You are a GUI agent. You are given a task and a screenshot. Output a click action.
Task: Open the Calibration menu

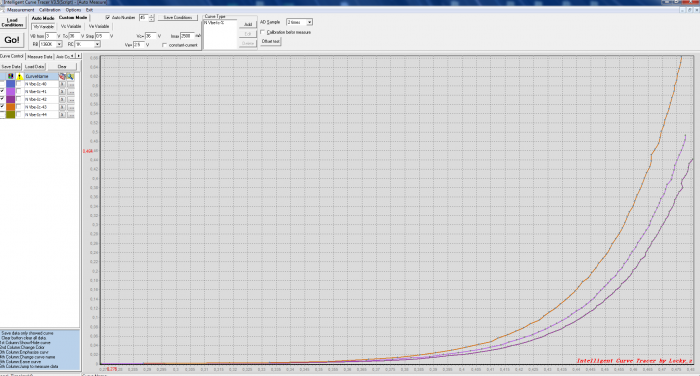pyautogui.click(x=50, y=10)
